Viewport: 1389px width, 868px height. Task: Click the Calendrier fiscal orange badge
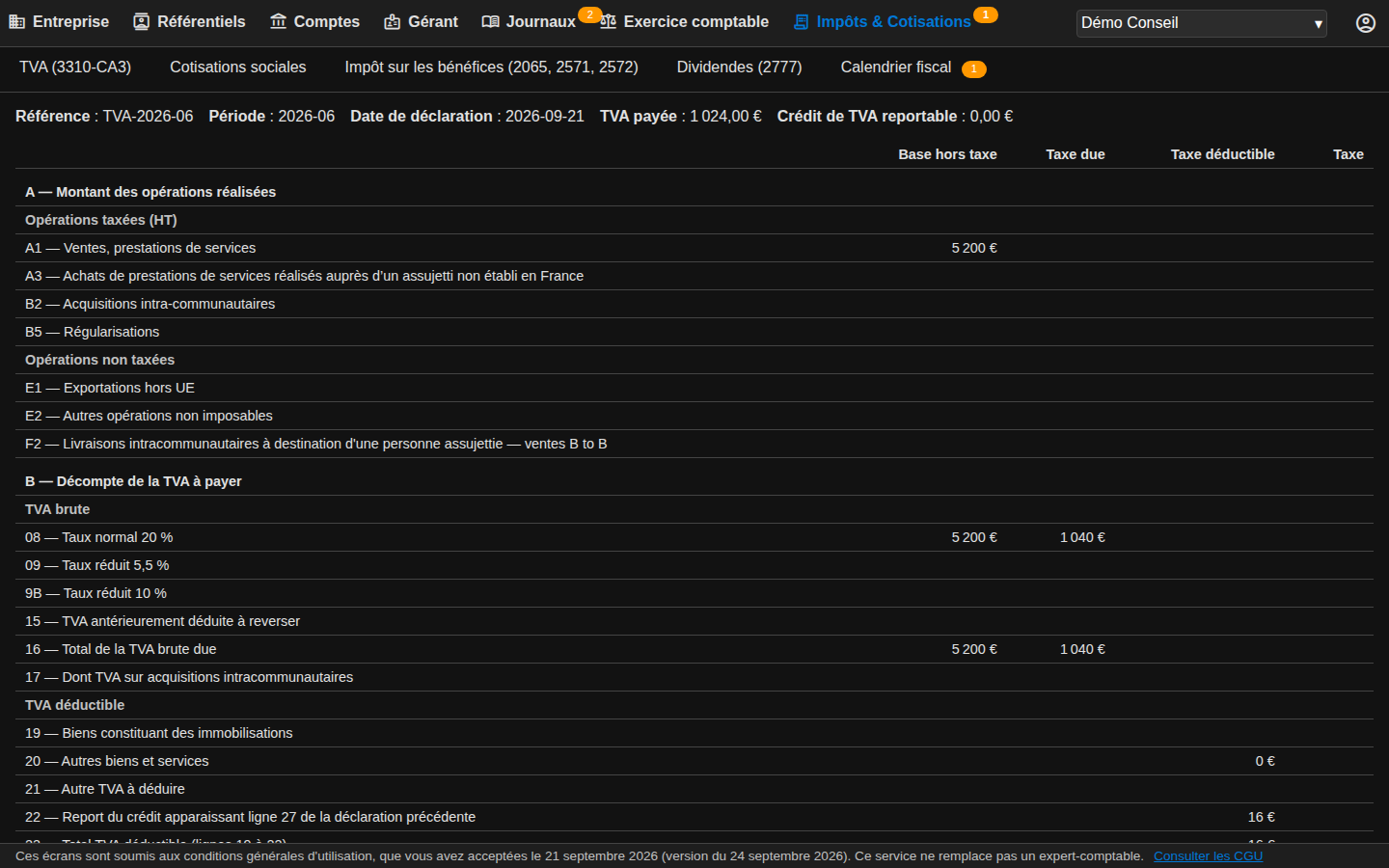pos(974,68)
